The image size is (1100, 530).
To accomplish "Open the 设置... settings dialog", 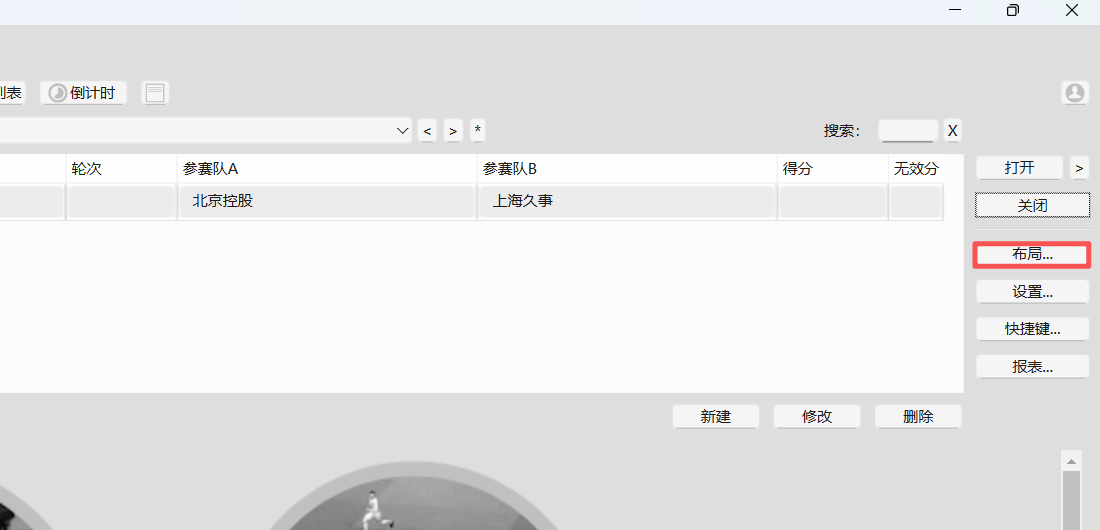I will 1032,291.
